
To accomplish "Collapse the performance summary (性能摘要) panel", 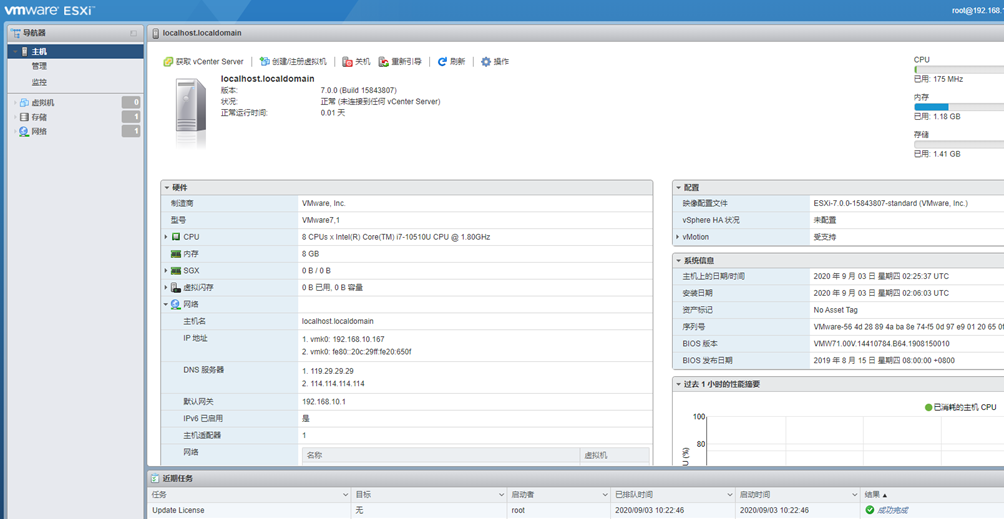I will [679, 384].
